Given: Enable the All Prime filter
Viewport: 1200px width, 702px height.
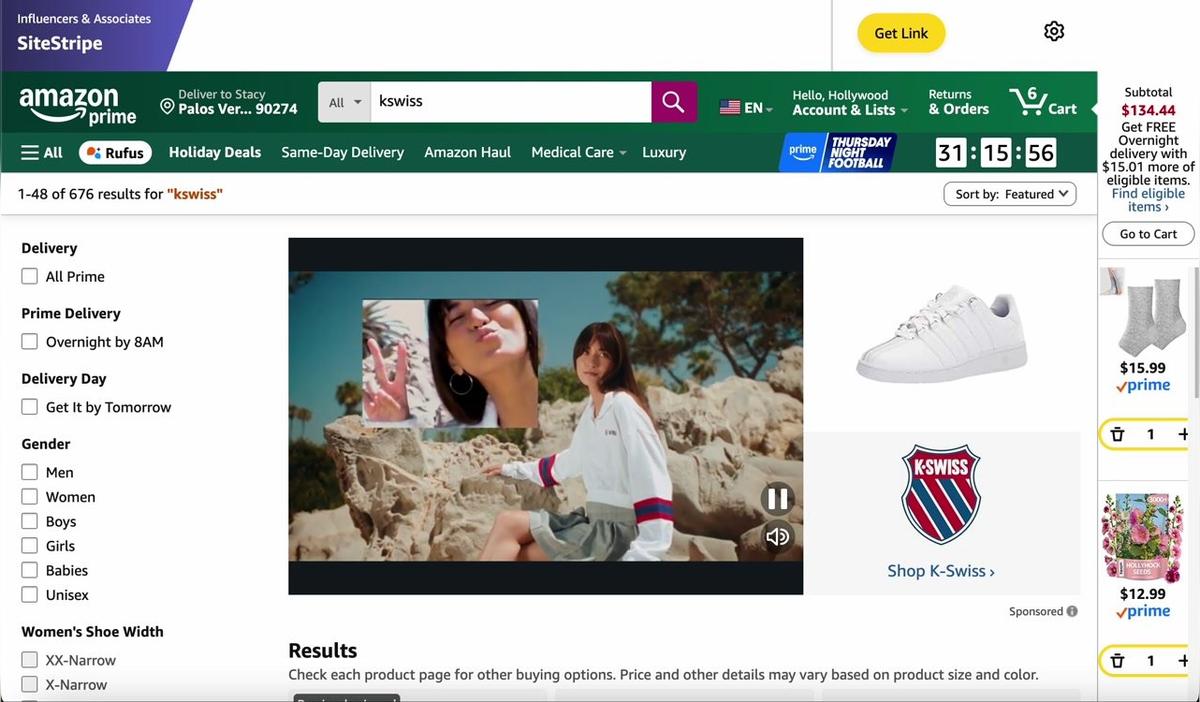Looking at the screenshot, I should point(29,276).
